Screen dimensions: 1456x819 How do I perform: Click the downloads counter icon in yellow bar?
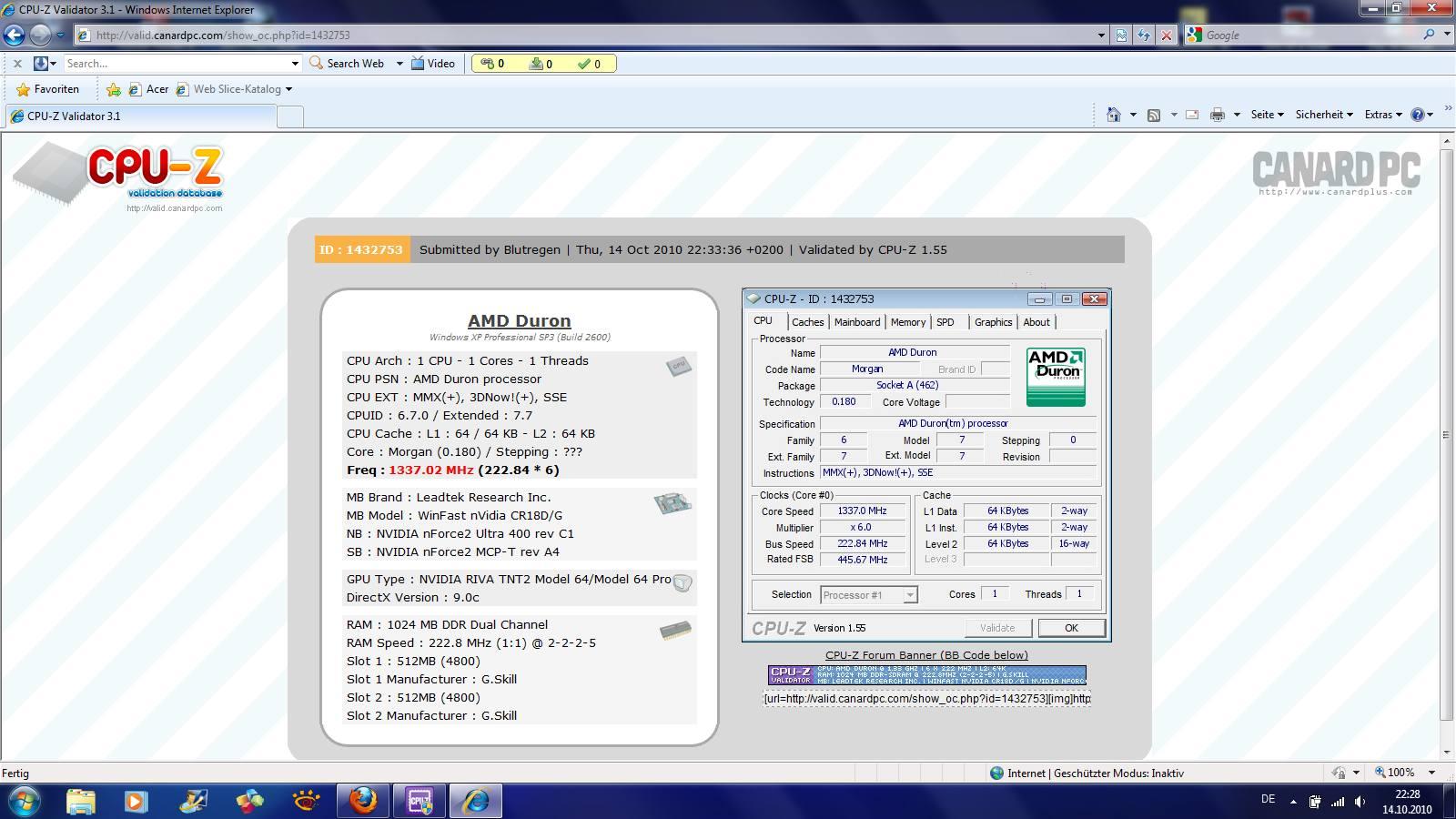(541, 64)
